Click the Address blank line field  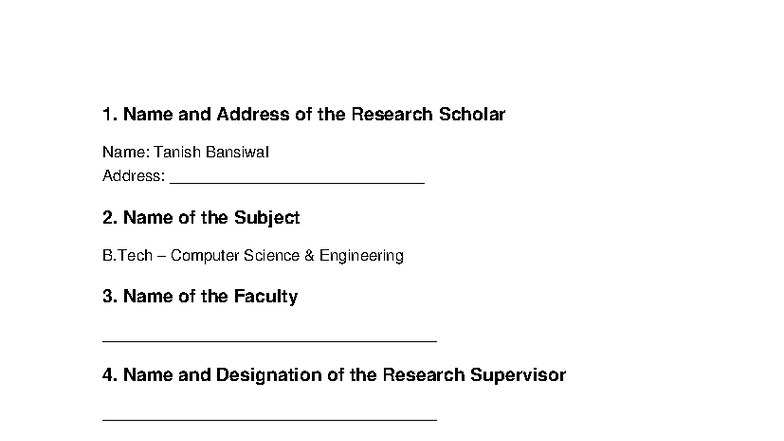[297, 180]
